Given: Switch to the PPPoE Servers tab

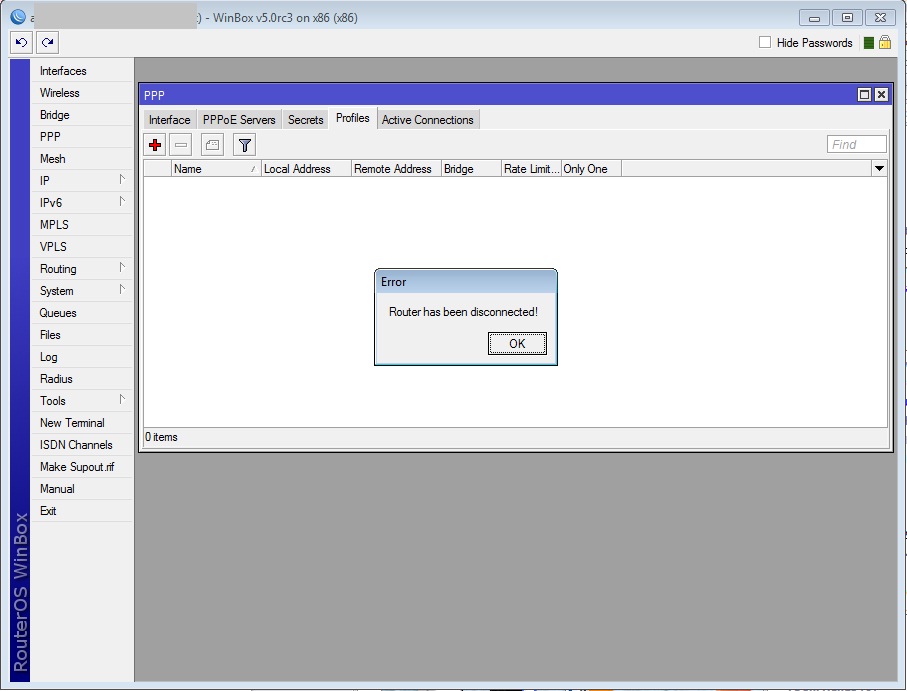Looking at the screenshot, I should click(239, 120).
